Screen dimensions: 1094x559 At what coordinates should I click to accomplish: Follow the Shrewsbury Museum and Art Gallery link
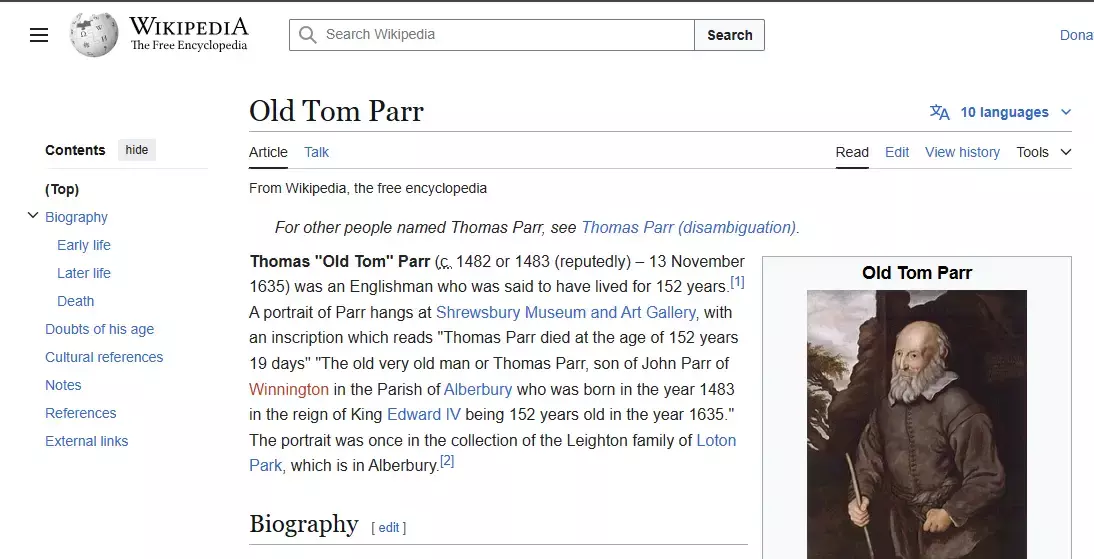[x=566, y=312]
